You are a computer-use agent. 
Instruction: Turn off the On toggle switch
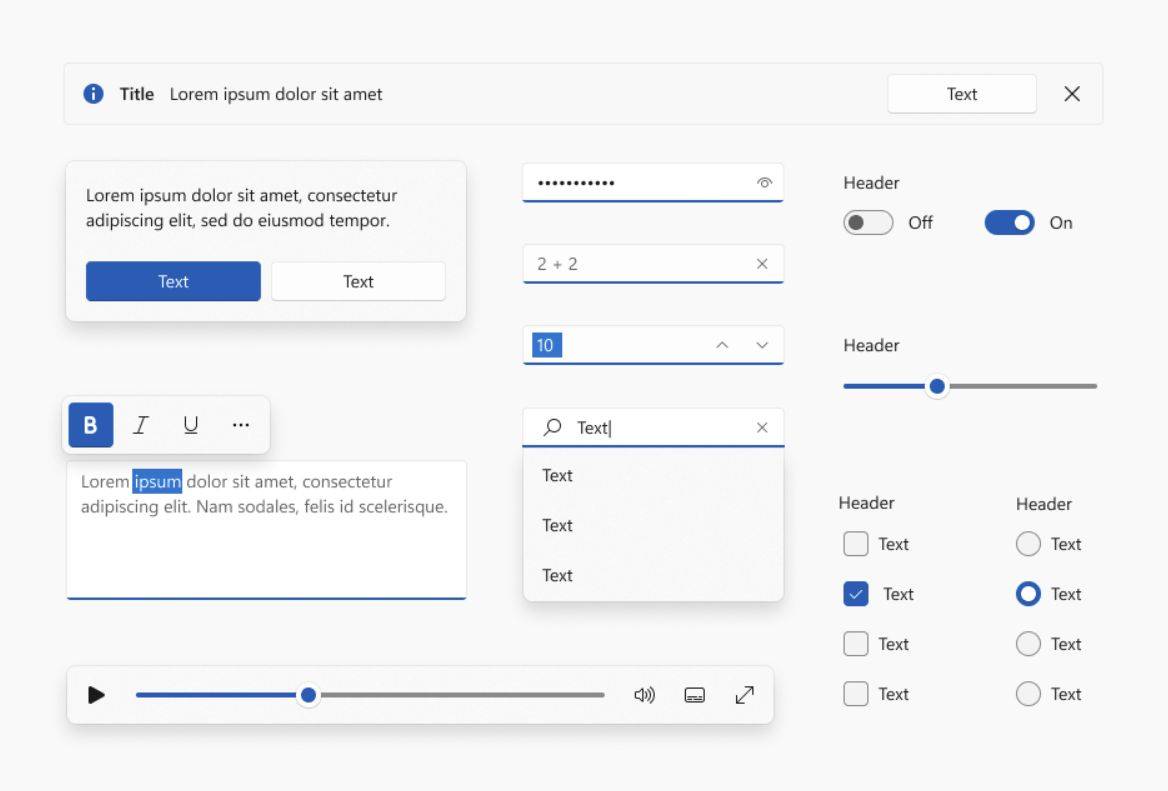(1009, 223)
